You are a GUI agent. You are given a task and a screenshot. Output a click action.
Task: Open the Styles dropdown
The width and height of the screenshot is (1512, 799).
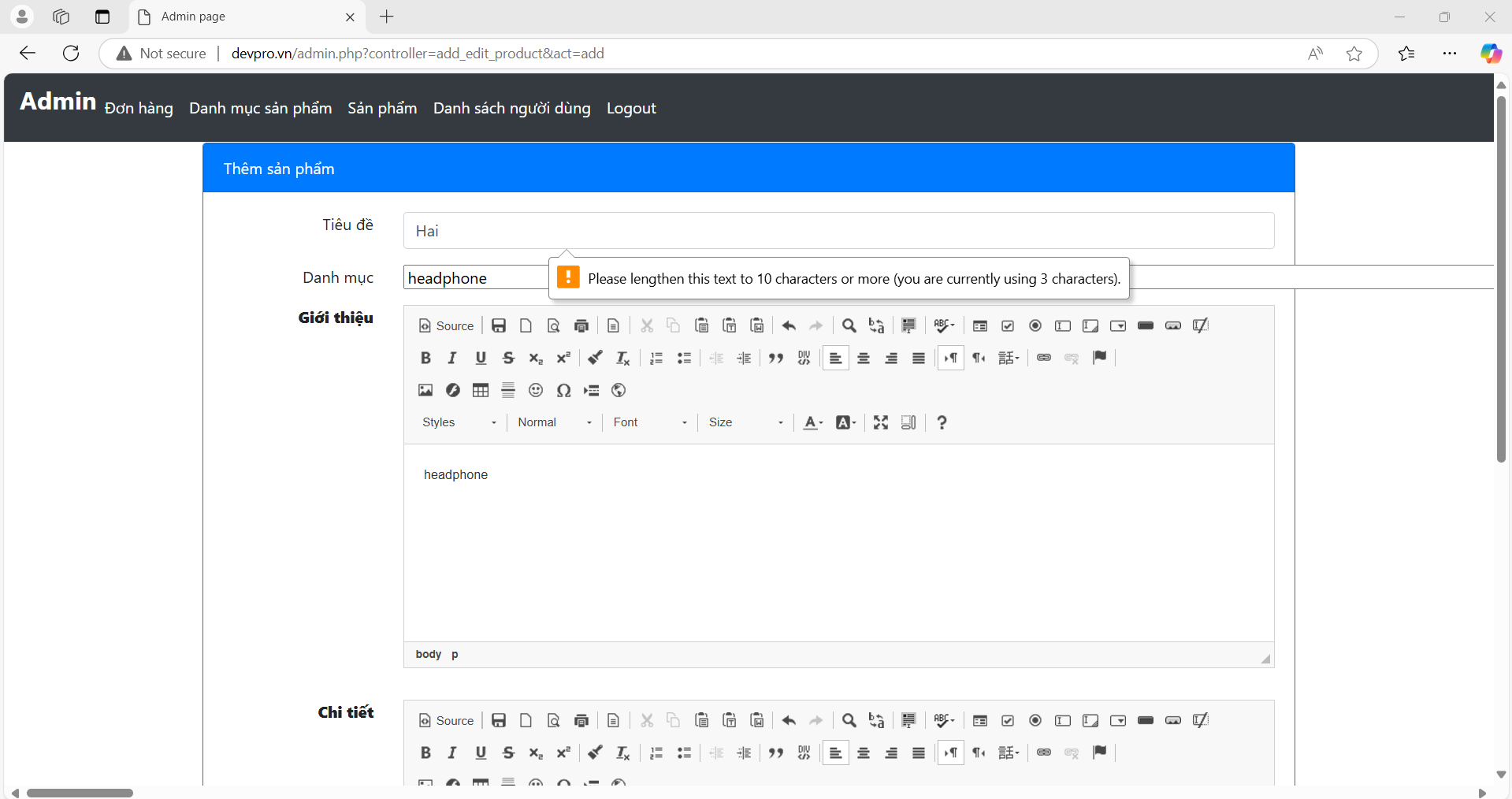coord(459,423)
